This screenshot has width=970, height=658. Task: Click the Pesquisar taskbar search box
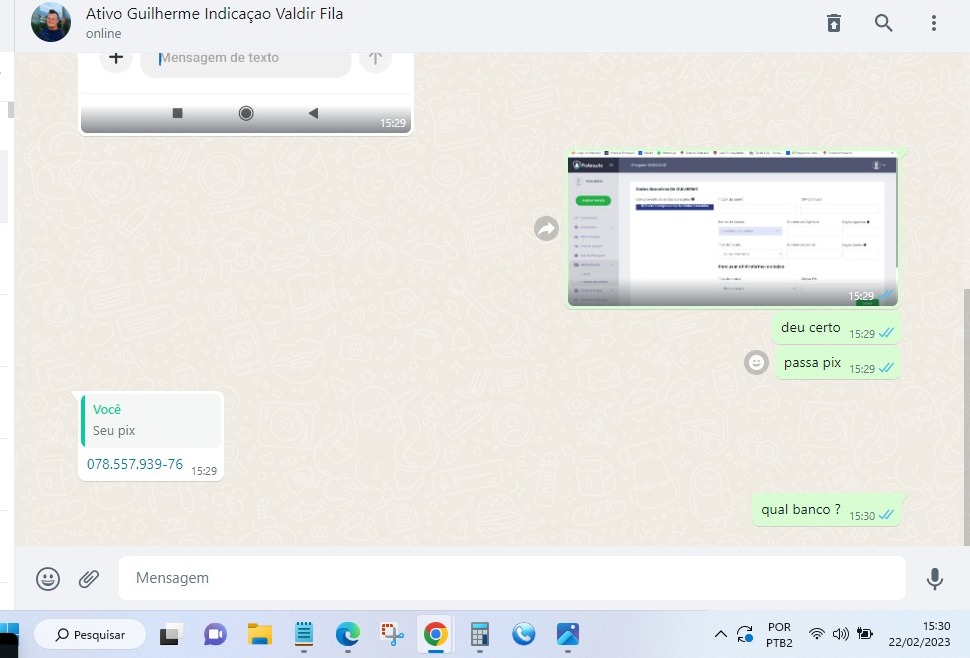pos(90,634)
